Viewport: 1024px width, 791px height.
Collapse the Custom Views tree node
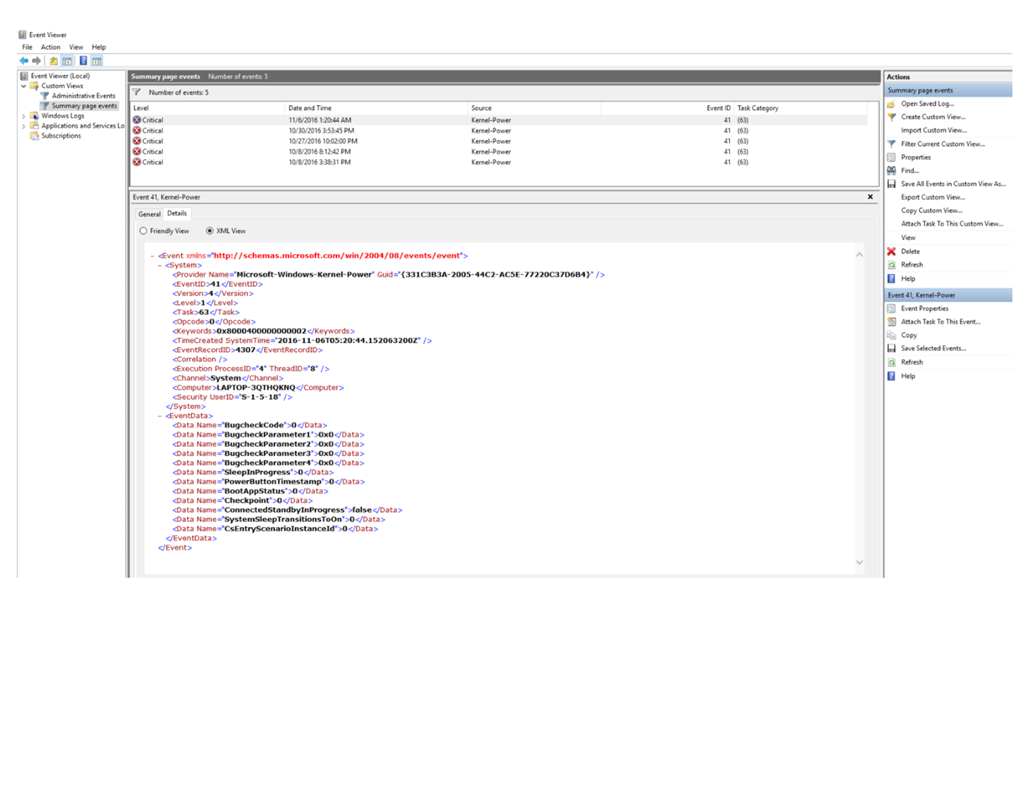click(24, 86)
